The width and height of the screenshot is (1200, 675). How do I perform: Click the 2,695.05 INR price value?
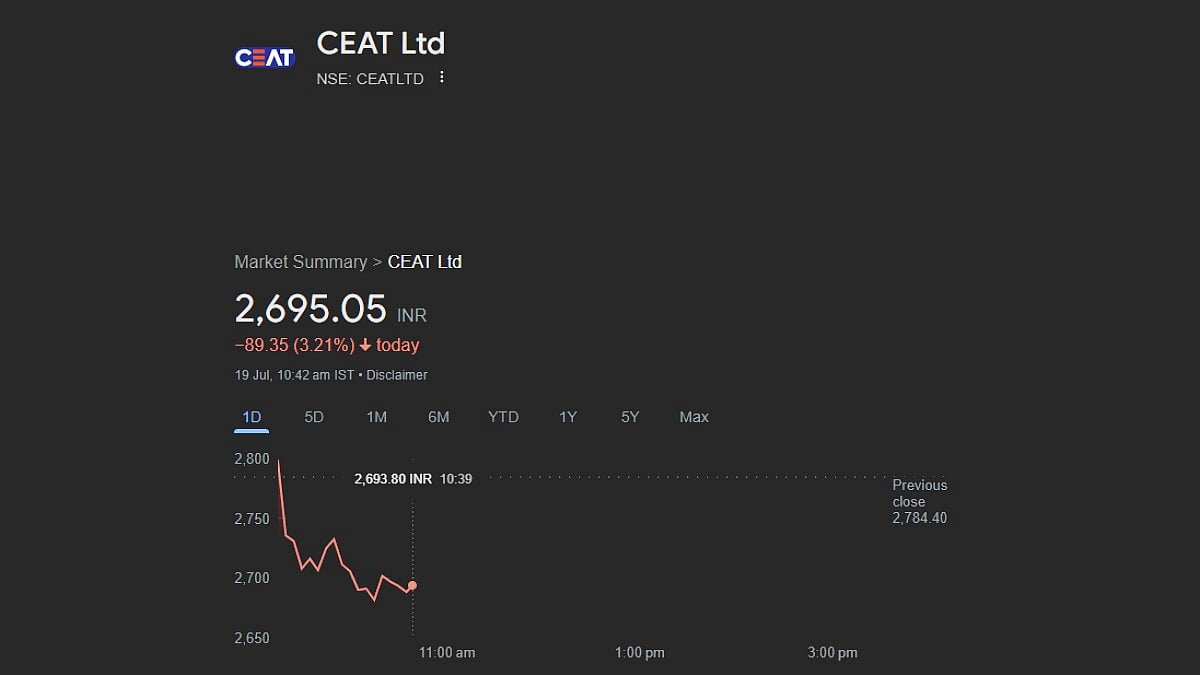tap(311, 309)
